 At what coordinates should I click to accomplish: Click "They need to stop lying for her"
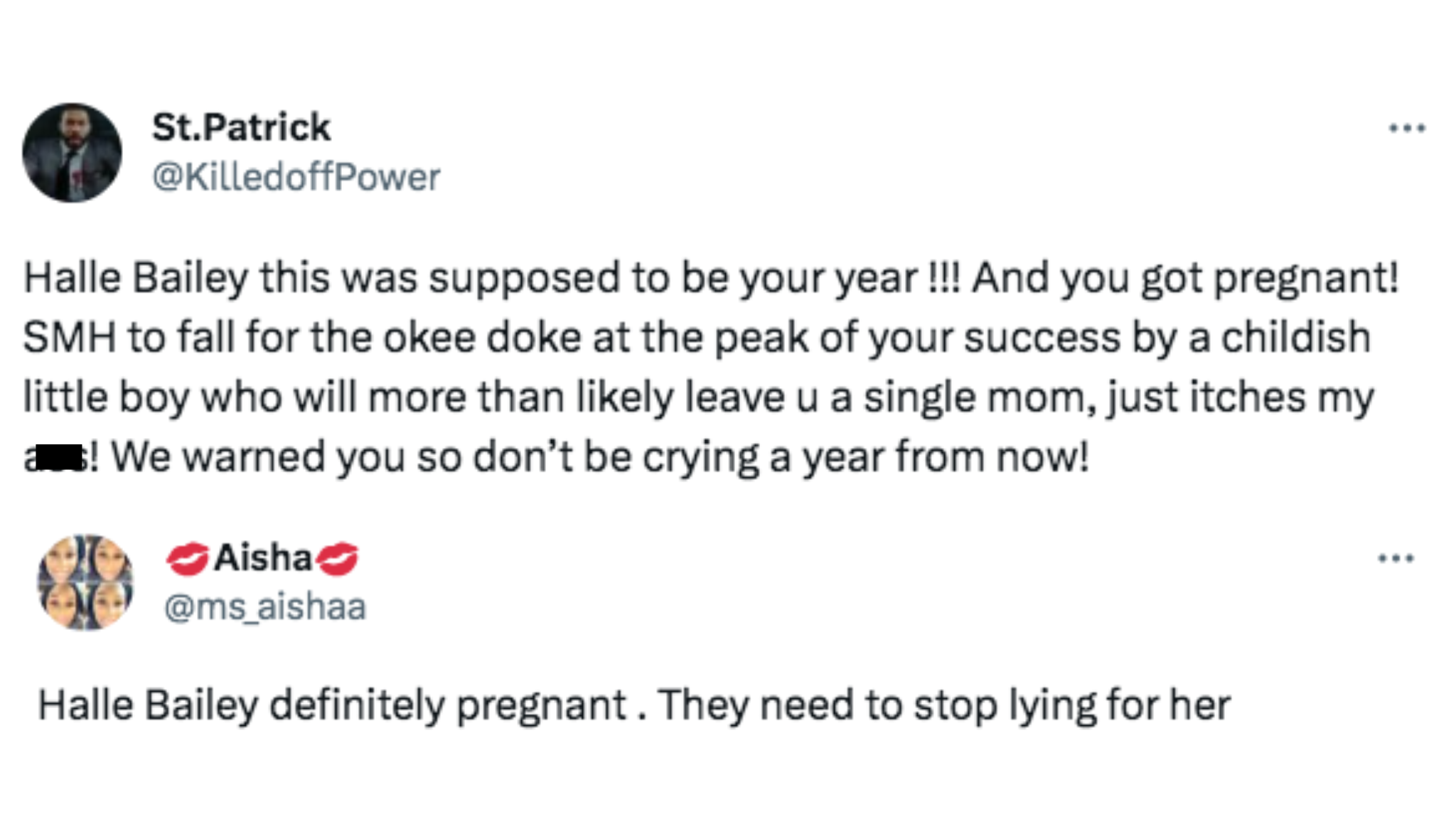click(x=944, y=706)
